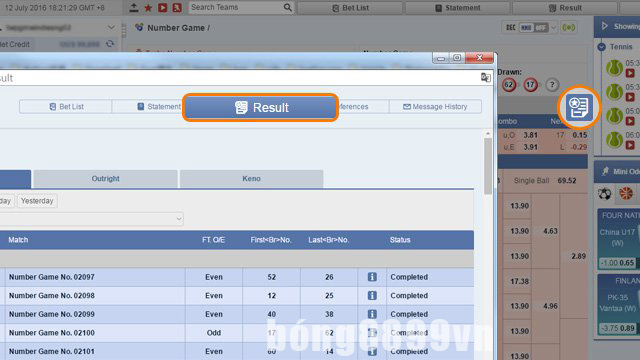
Task: Collapse the Tennis section in sidebar
Action: [602, 47]
